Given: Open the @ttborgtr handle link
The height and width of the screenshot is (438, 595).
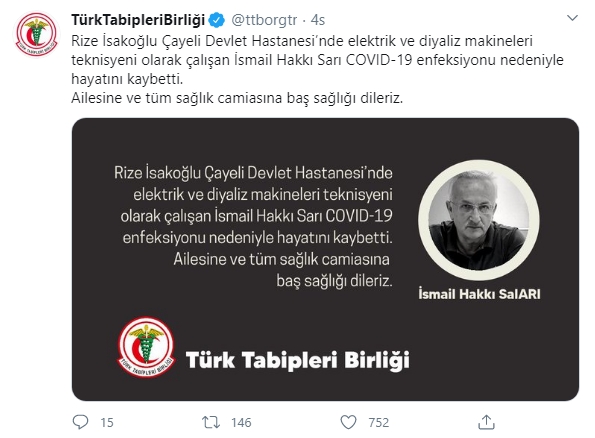Looking at the screenshot, I should pyautogui.click(x=264, y=20).
